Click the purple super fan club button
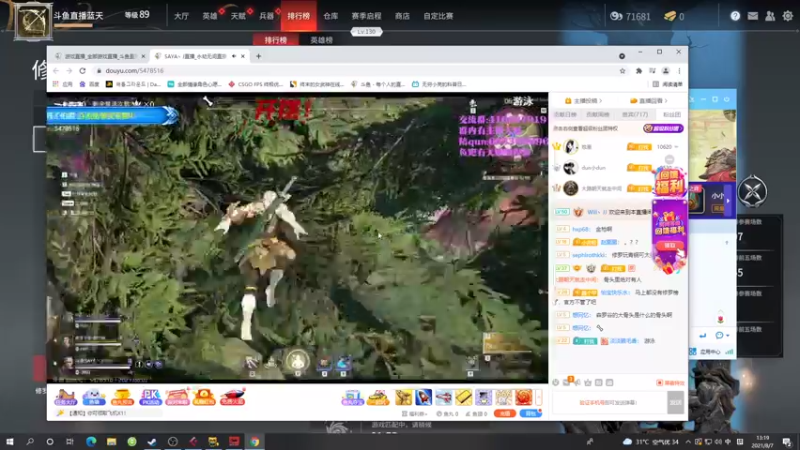The image size is (800, 450). point(663,129)
